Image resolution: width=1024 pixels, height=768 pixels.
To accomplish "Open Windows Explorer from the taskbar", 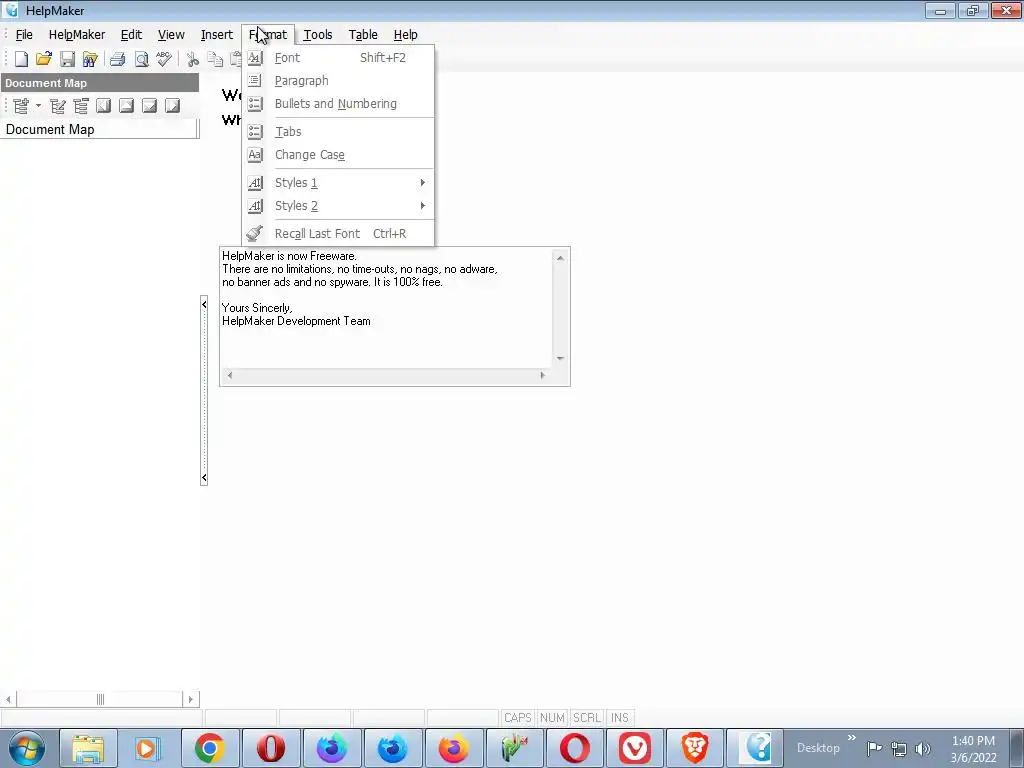I will 88,748.
